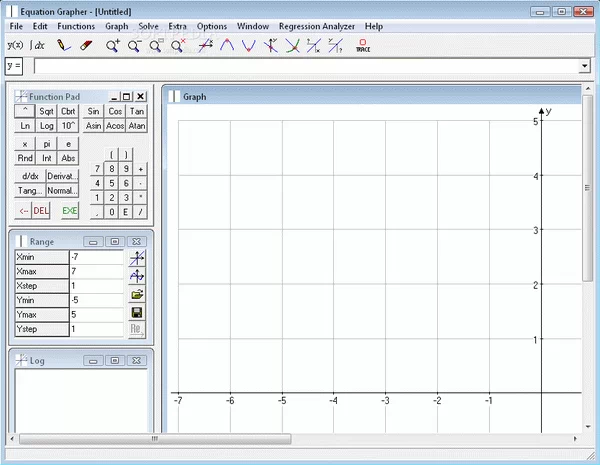Screen dimensions: 600x465
Task: Click the y(x) function toolbar icon
Action: pyautogui.click(x=15, y=45)
